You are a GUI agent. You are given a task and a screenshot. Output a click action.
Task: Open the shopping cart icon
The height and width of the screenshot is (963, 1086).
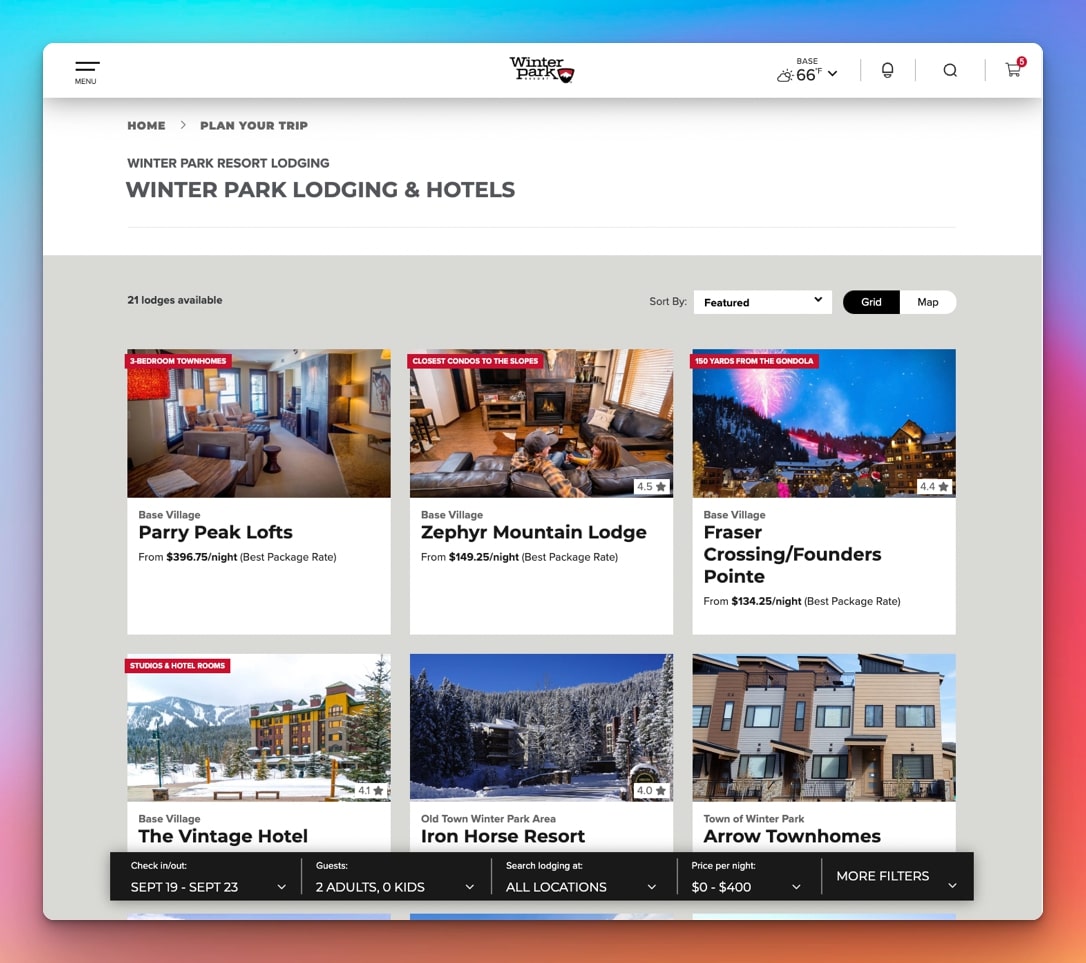1013,70
